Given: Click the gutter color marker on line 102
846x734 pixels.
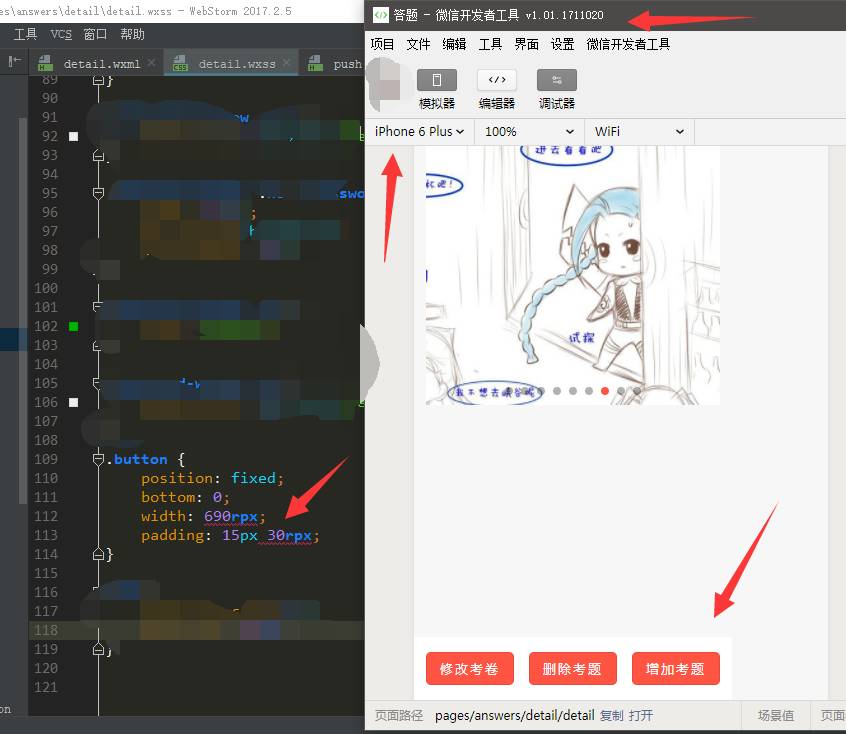Looking at the screenshot, I should (x=73, y=326).
